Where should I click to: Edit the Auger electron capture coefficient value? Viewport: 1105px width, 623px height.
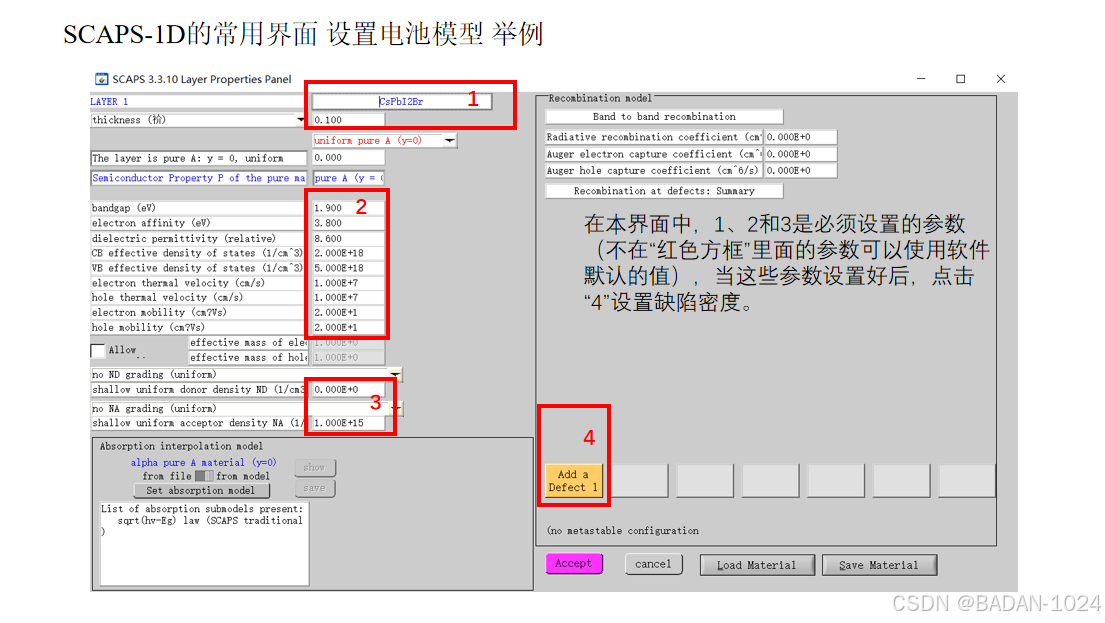click(801, 154)
